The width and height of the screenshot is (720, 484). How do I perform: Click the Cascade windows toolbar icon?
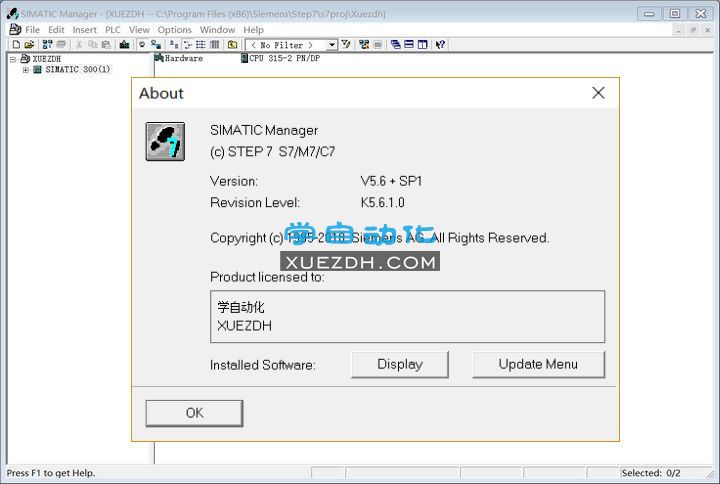pos(395,45)
